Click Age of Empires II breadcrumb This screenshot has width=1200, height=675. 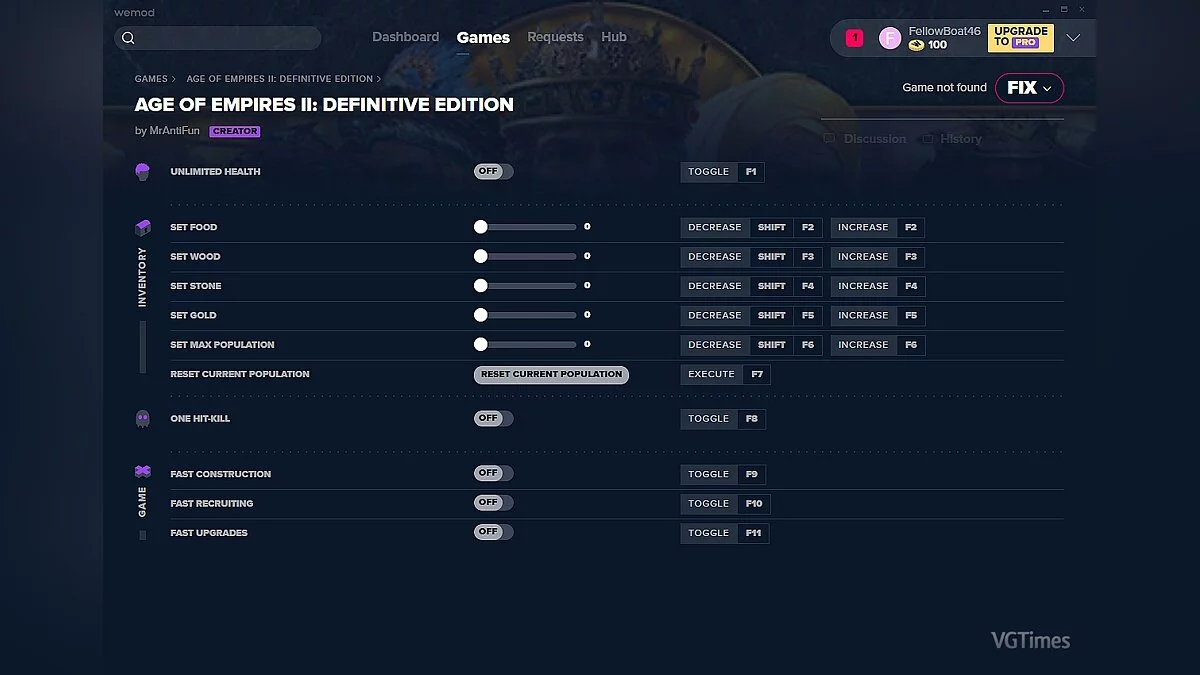tap(279, 79)
